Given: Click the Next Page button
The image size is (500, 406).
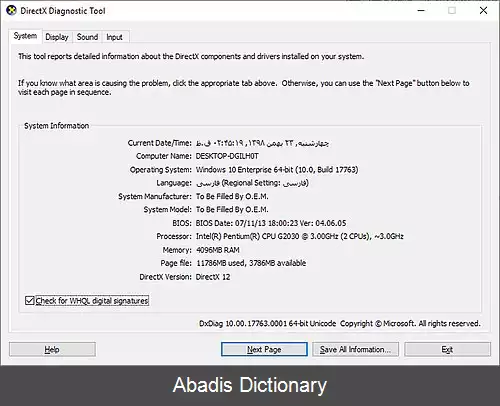Looking at the screenshot, I should (264, 349).
